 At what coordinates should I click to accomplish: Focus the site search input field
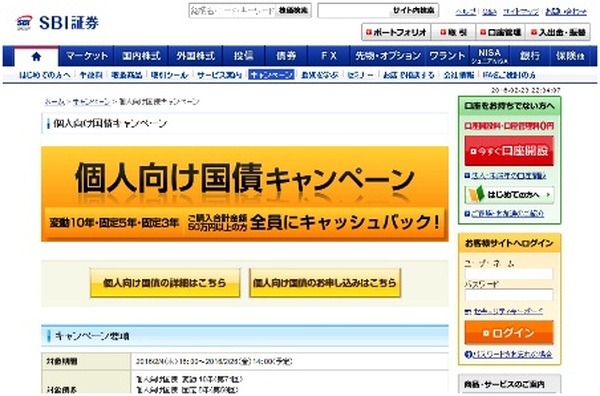point(353,10)
